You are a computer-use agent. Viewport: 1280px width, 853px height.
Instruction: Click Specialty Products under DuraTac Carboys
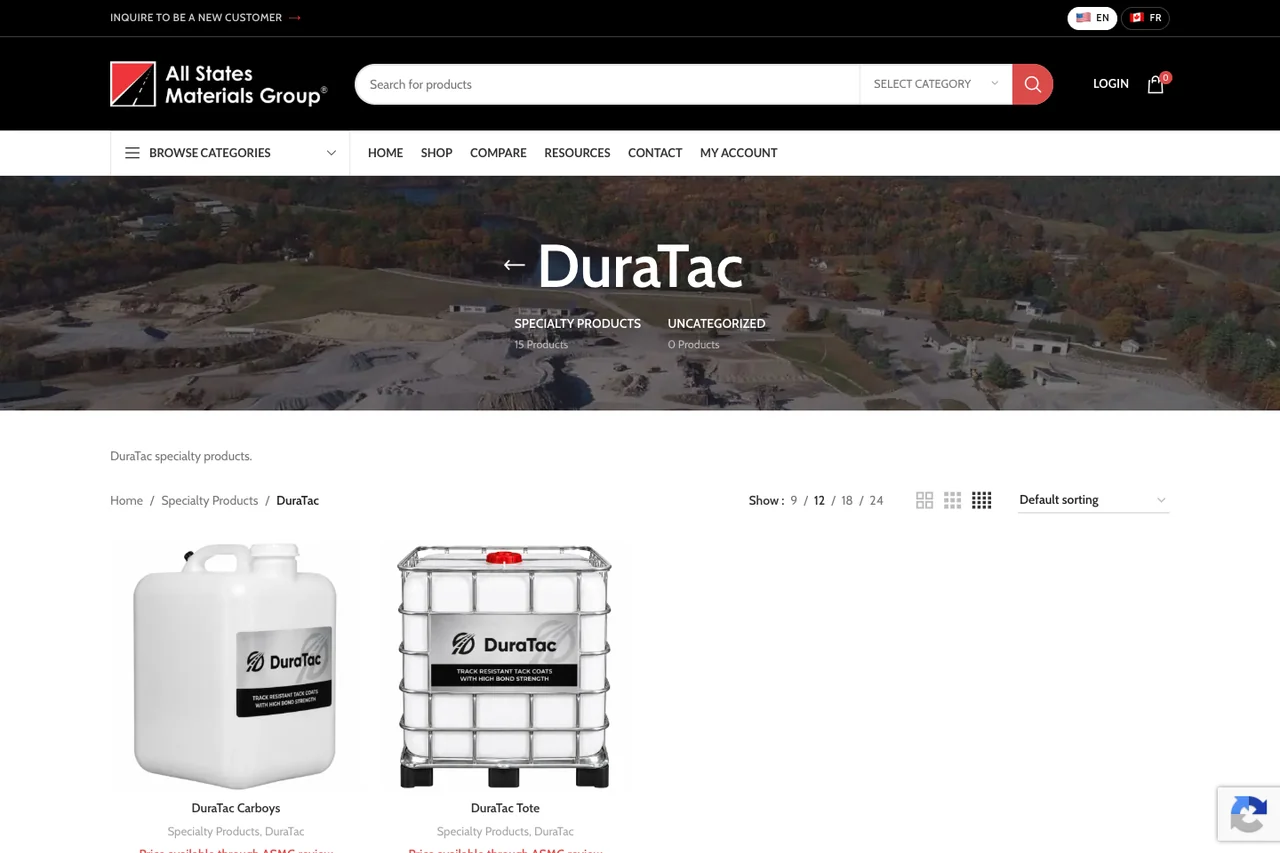213,832
